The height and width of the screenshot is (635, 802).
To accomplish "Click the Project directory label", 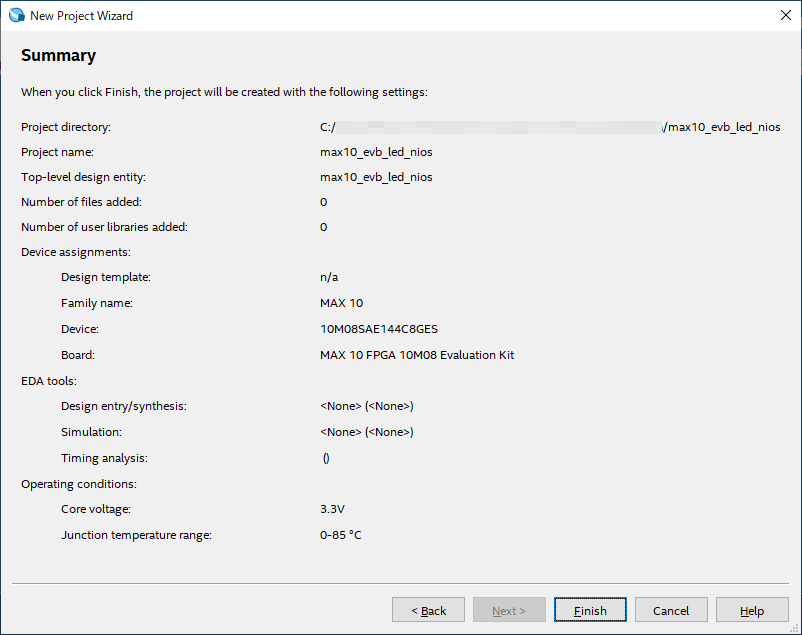I will (65, 127).
